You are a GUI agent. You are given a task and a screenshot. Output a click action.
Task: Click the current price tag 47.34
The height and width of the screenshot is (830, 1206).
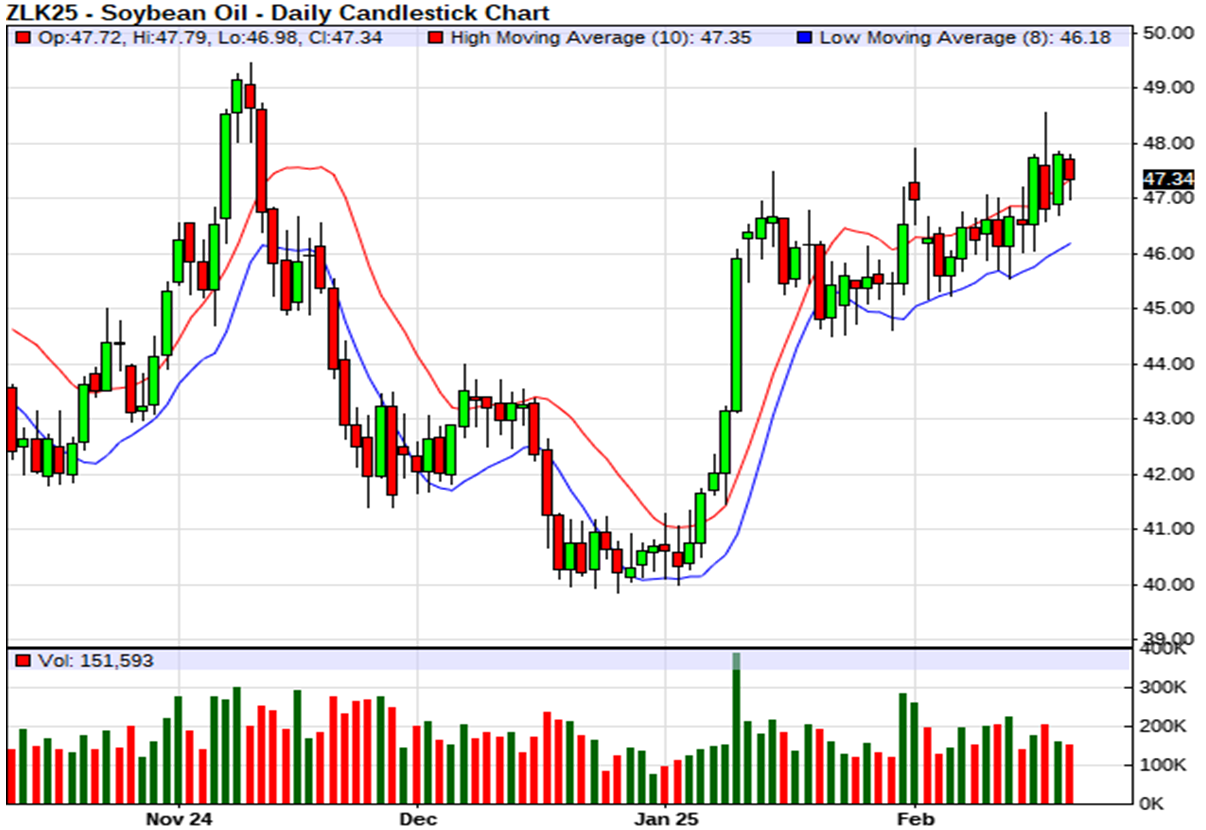1168,179
